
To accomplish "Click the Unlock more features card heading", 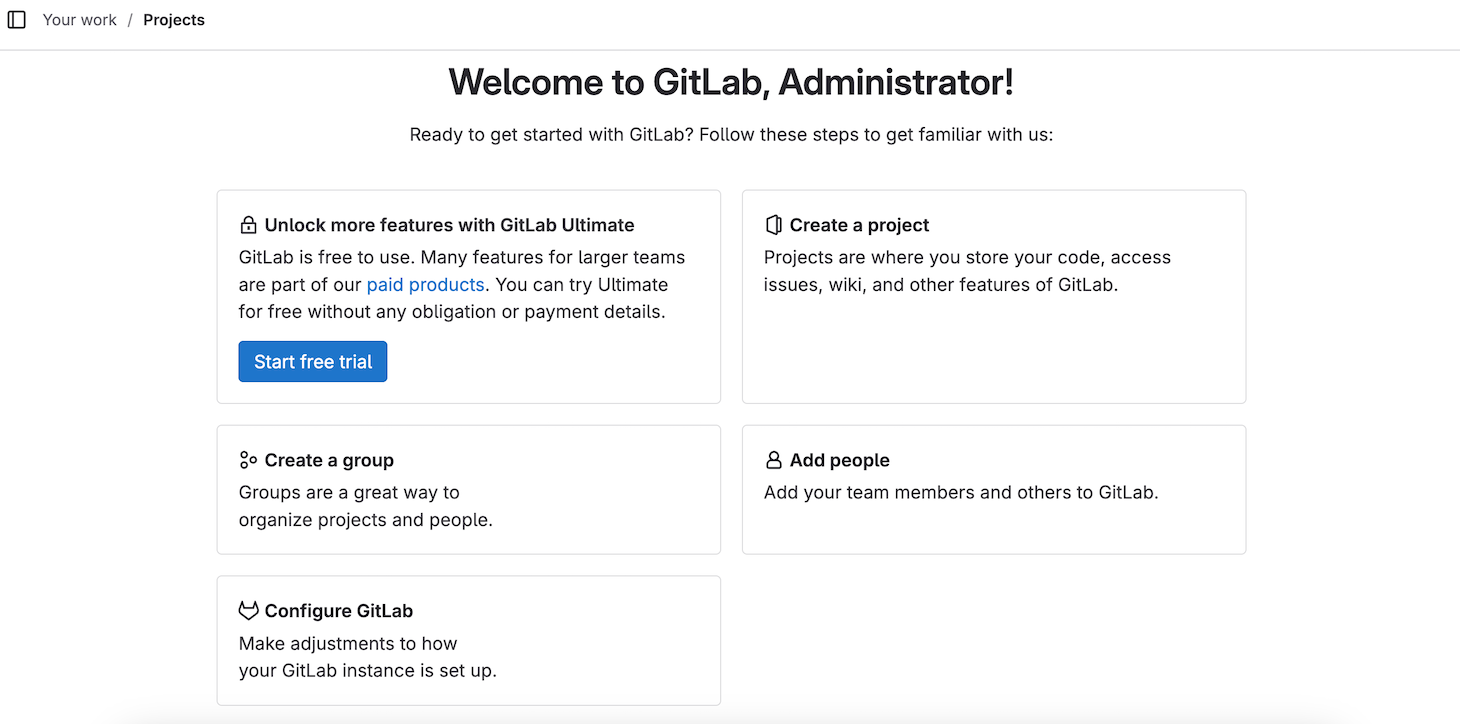I will [449, 224].
